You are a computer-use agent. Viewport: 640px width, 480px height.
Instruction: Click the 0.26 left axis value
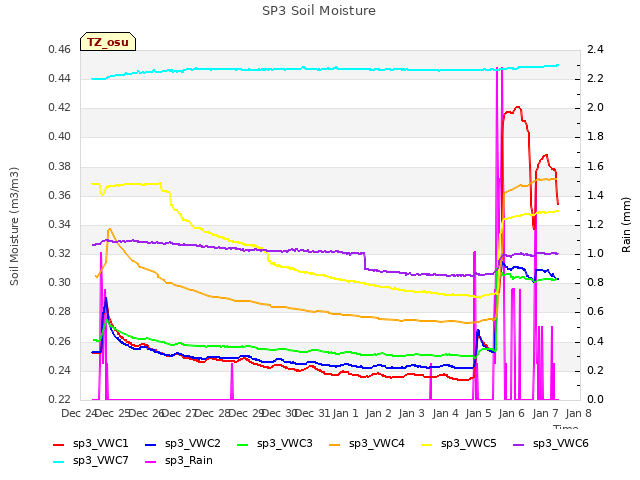pos(59,342)
